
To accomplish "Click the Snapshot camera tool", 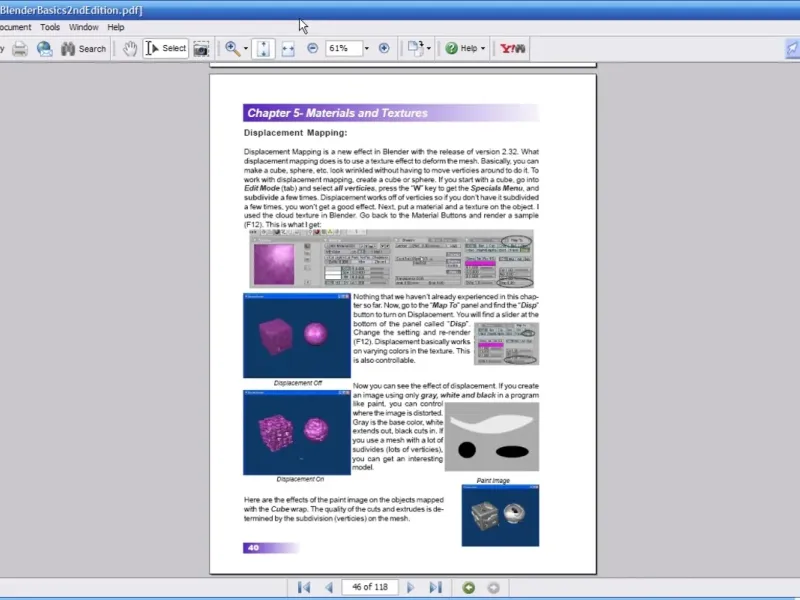I will tap(201, 48).
